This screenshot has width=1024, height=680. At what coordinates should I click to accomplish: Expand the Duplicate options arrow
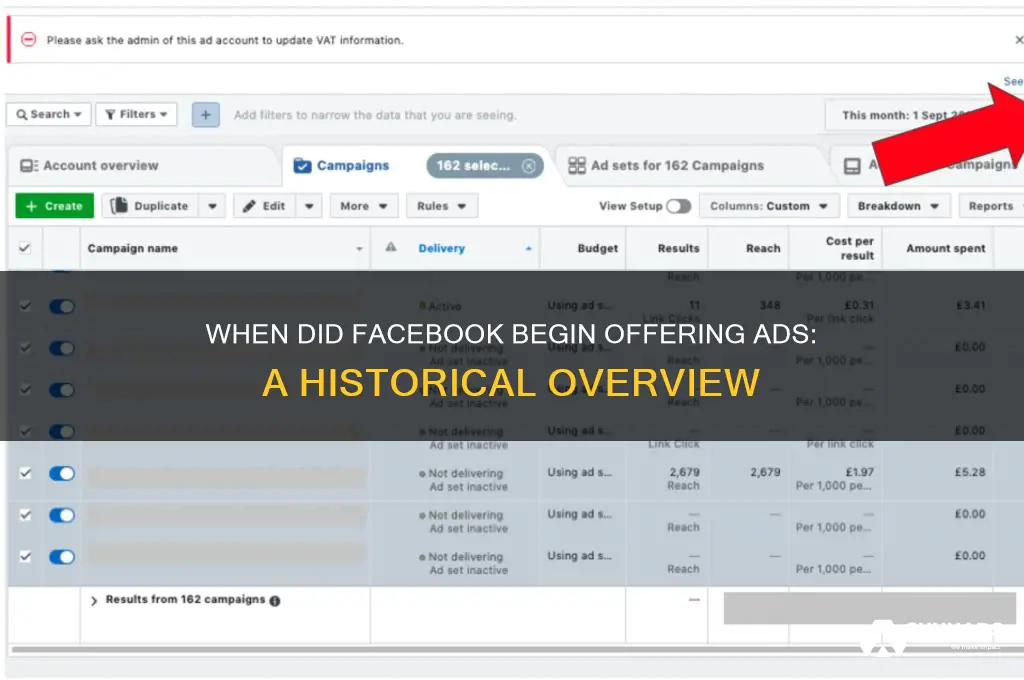(x=212, y=206)
